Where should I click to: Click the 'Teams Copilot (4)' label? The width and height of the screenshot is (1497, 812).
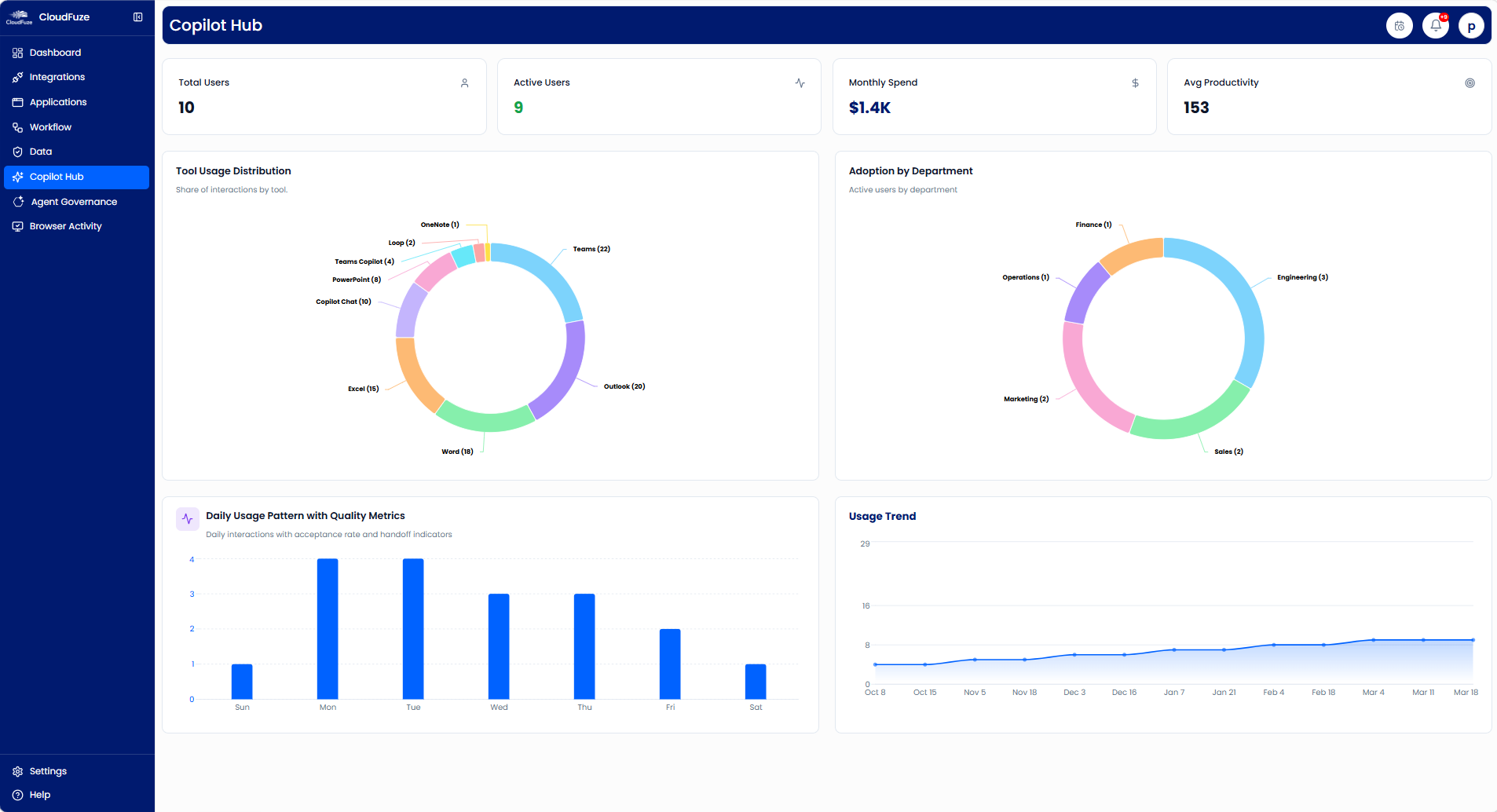[364, 262]
